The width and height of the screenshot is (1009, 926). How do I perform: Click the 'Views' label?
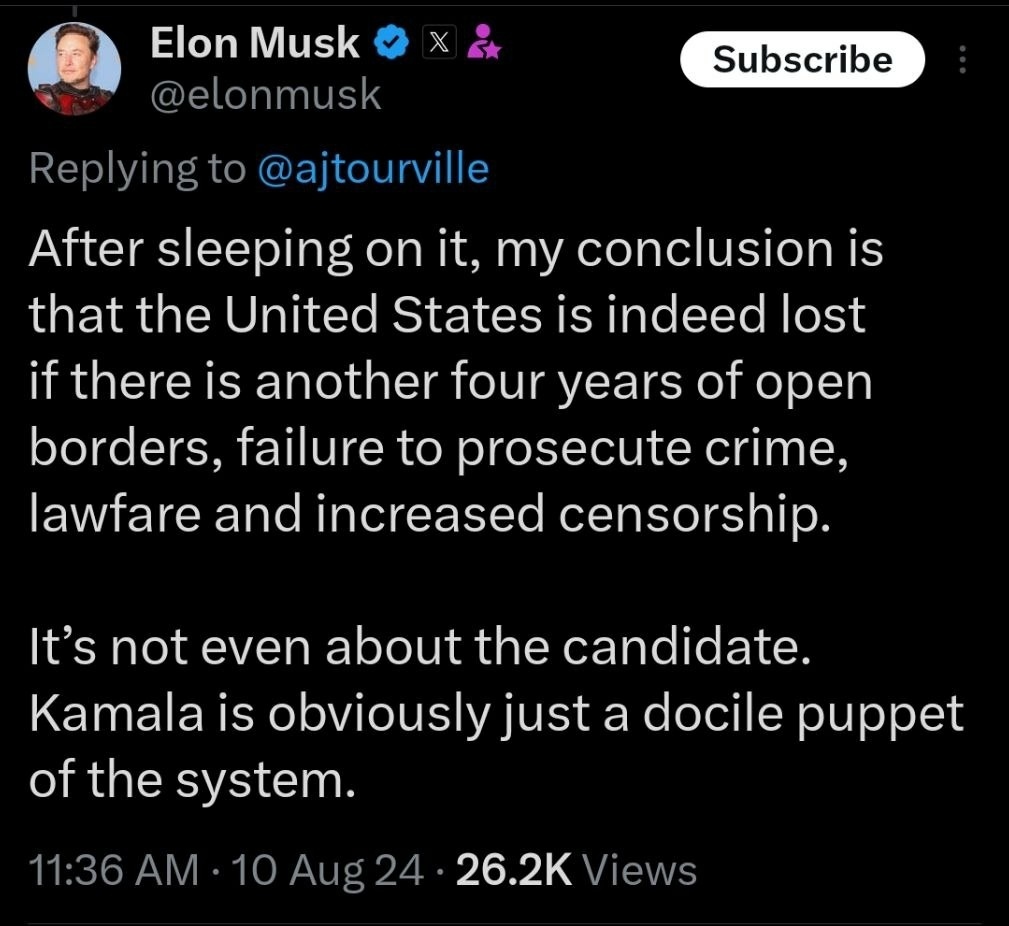[640, 870]
